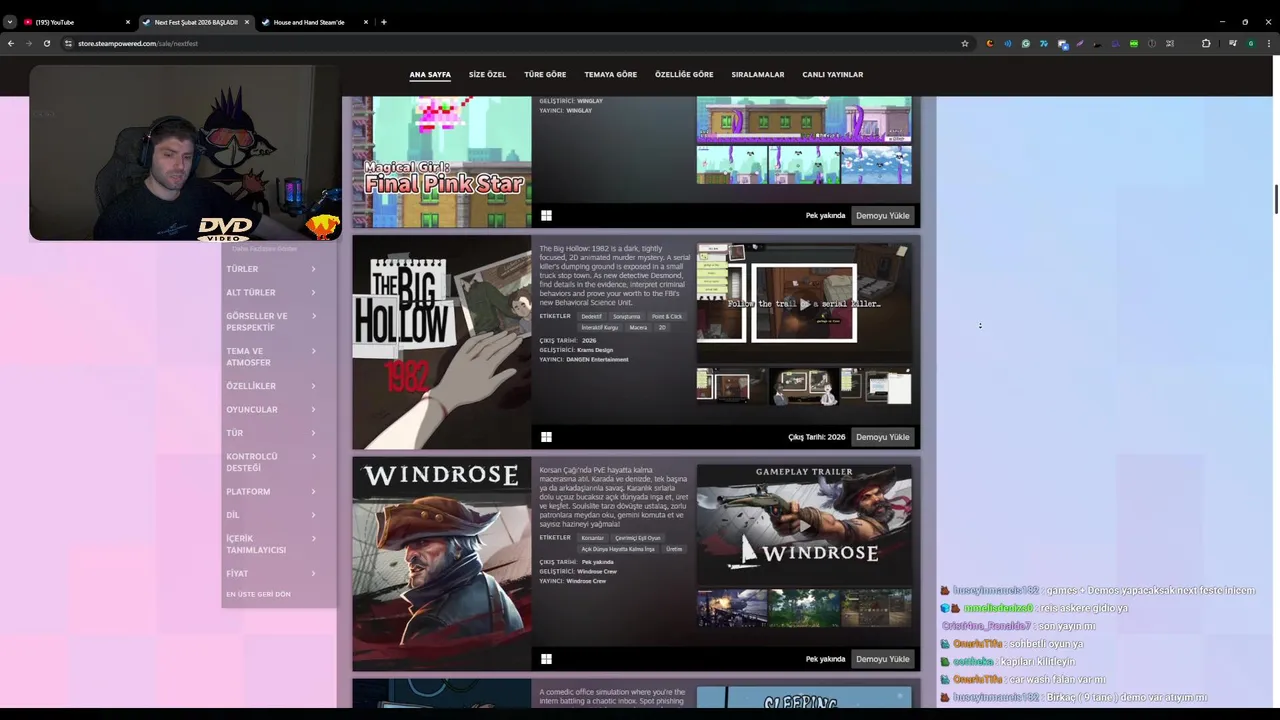Image resolution: width=1280 pixels, height=720 pixels.
Task: Open Magical Girl Final Pink Star cover
Action: coord(442,161)
